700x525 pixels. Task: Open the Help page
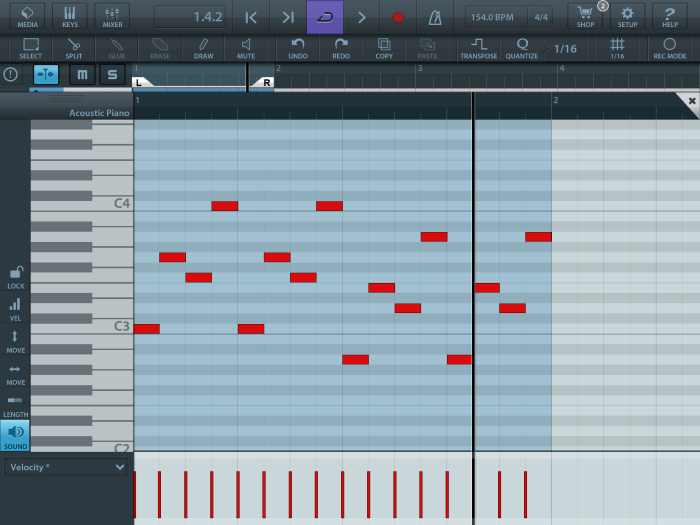670,17
